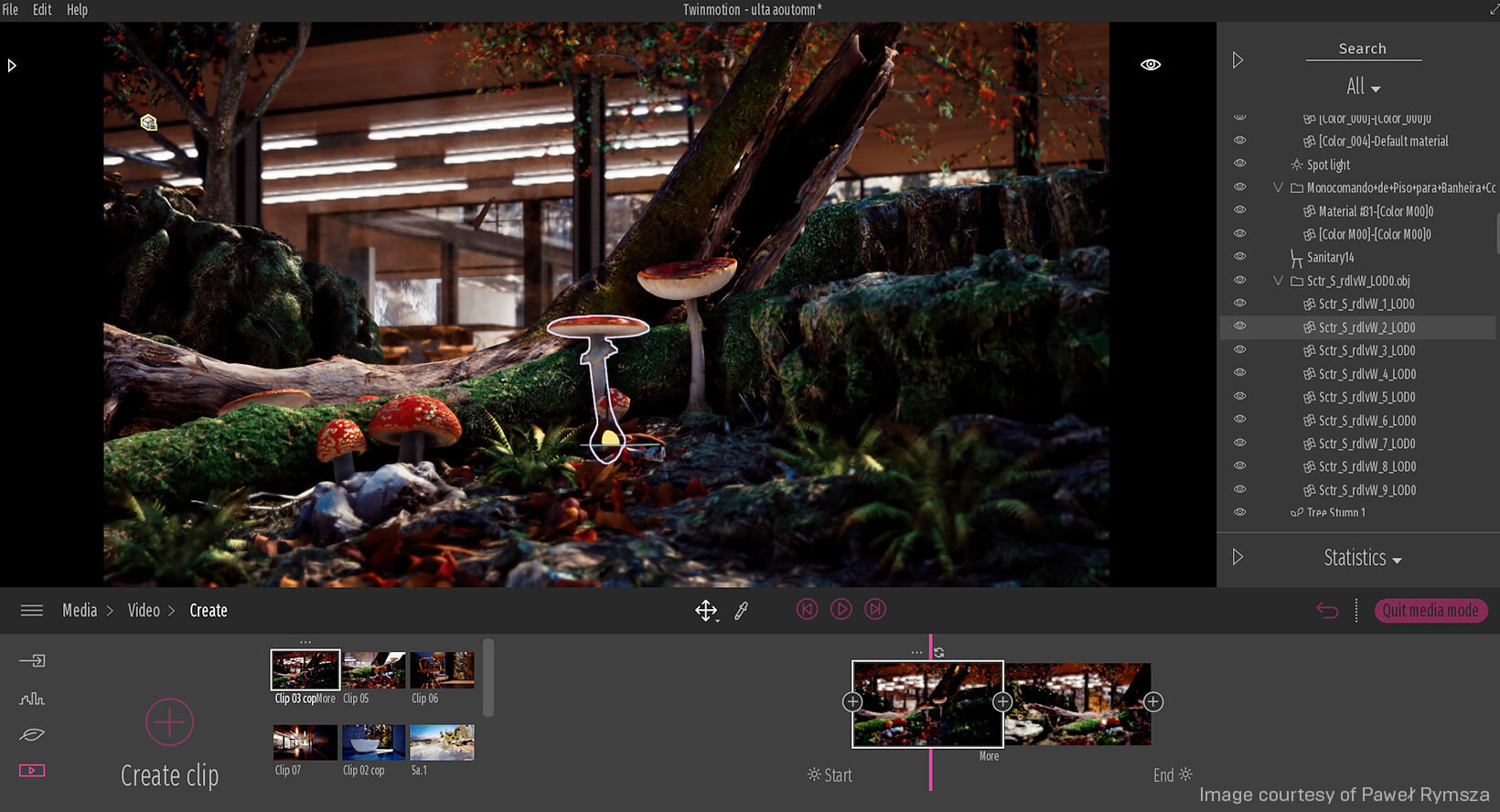This screenshot has width=1500, height=812.
Task: Hide the Spot light object
Action: click(x=1240, y=164)
